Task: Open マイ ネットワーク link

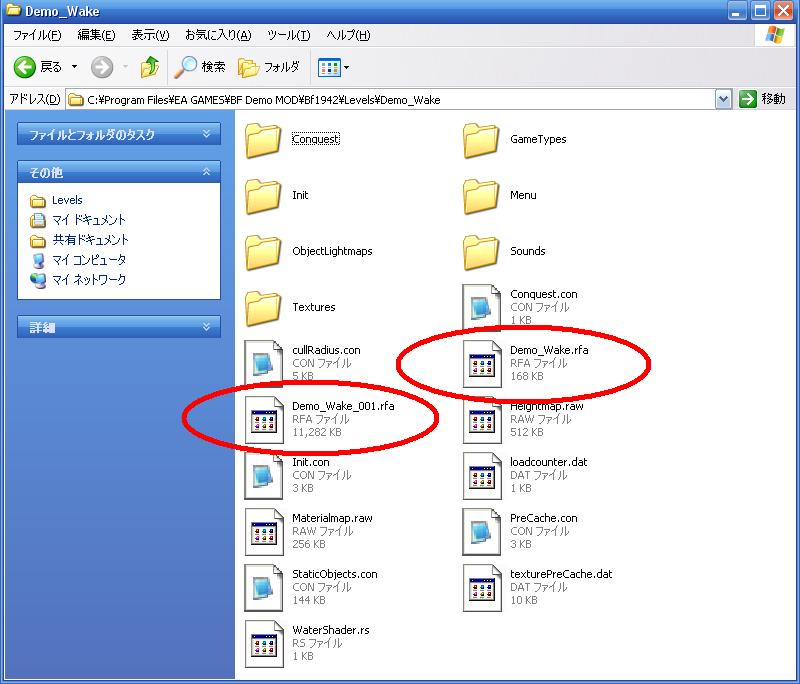Action: pyautogui.click(x=89, y=280)
